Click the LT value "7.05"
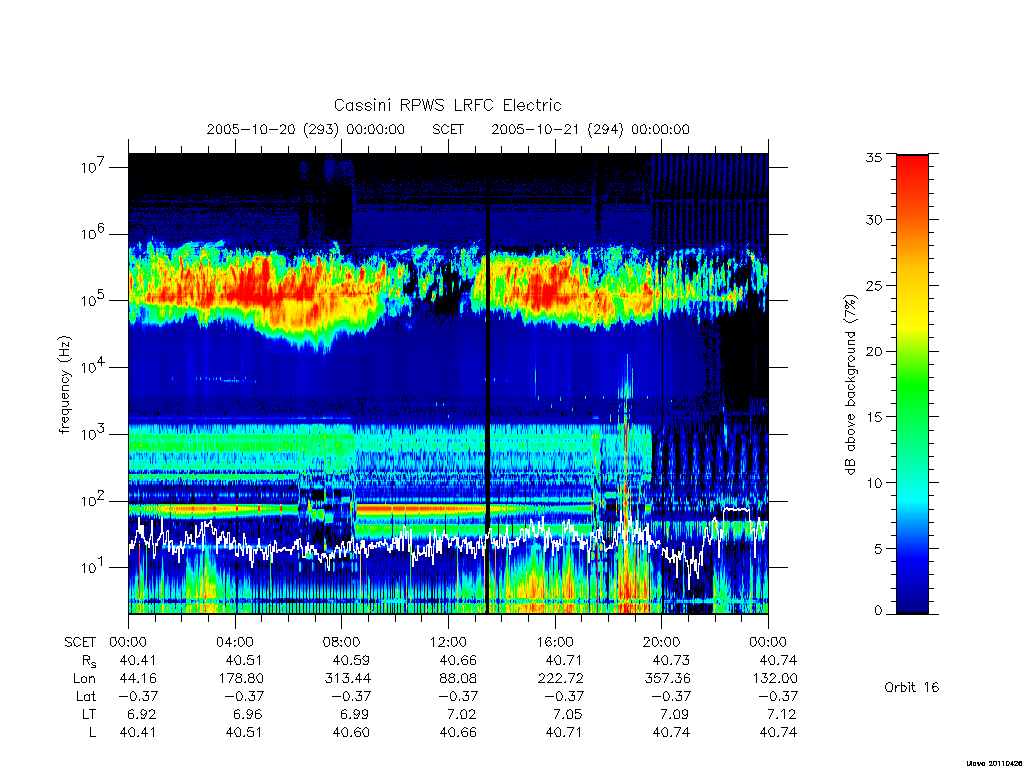 click(x=569, y=714)
